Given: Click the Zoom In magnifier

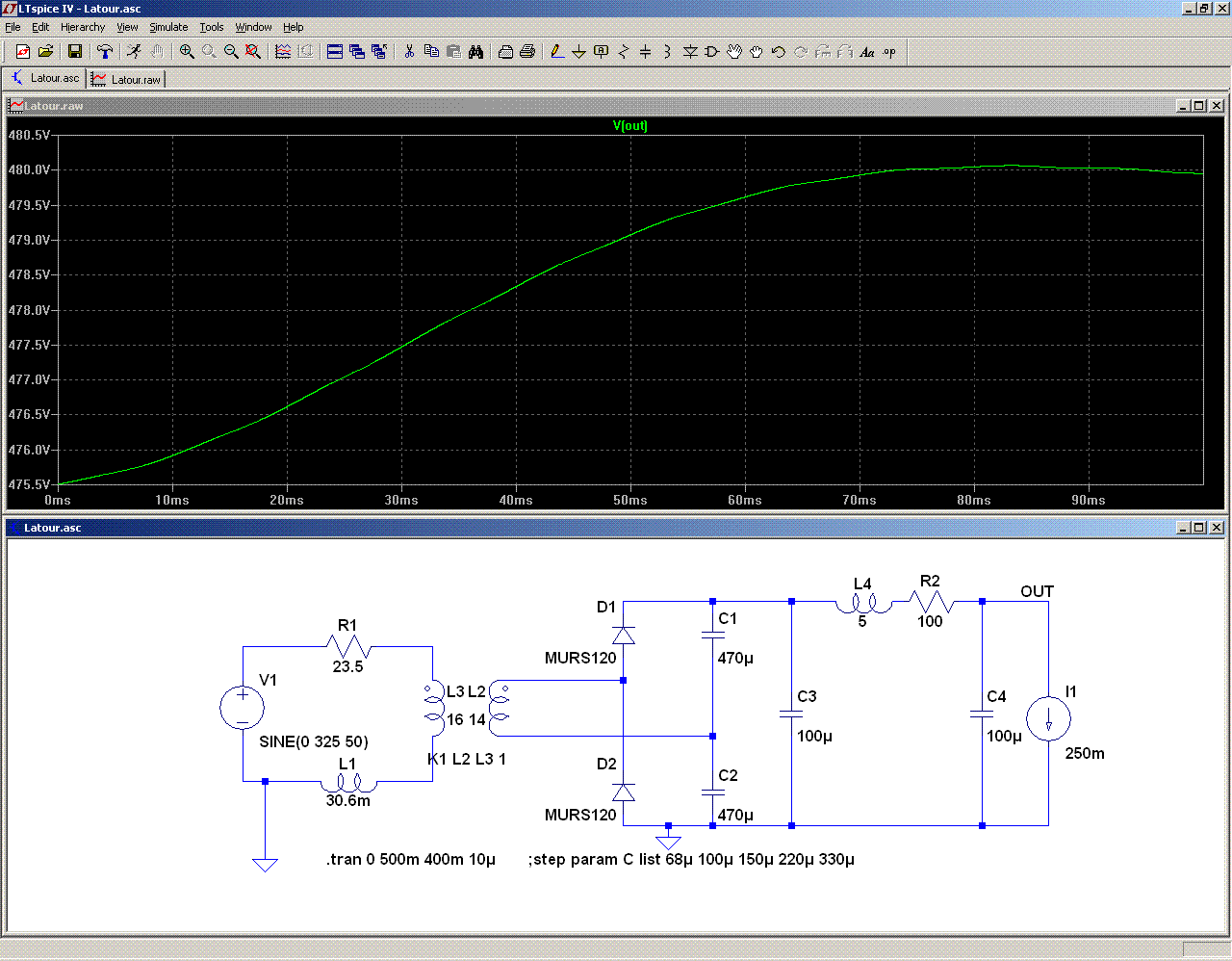Looking at the screenshot, I should [187, 52].
